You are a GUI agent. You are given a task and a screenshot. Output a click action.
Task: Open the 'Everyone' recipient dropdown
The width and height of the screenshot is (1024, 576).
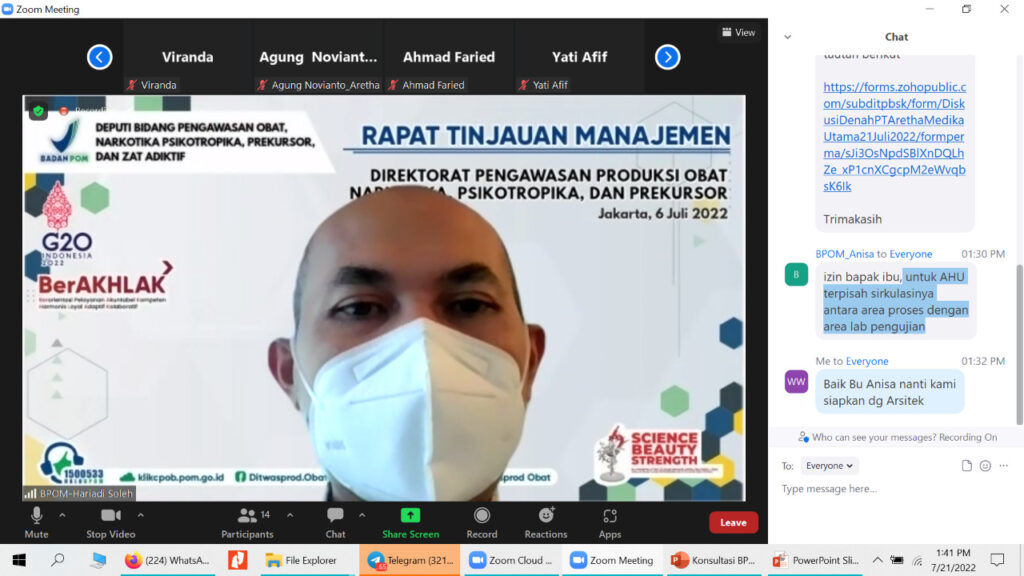tap(830, 466)
